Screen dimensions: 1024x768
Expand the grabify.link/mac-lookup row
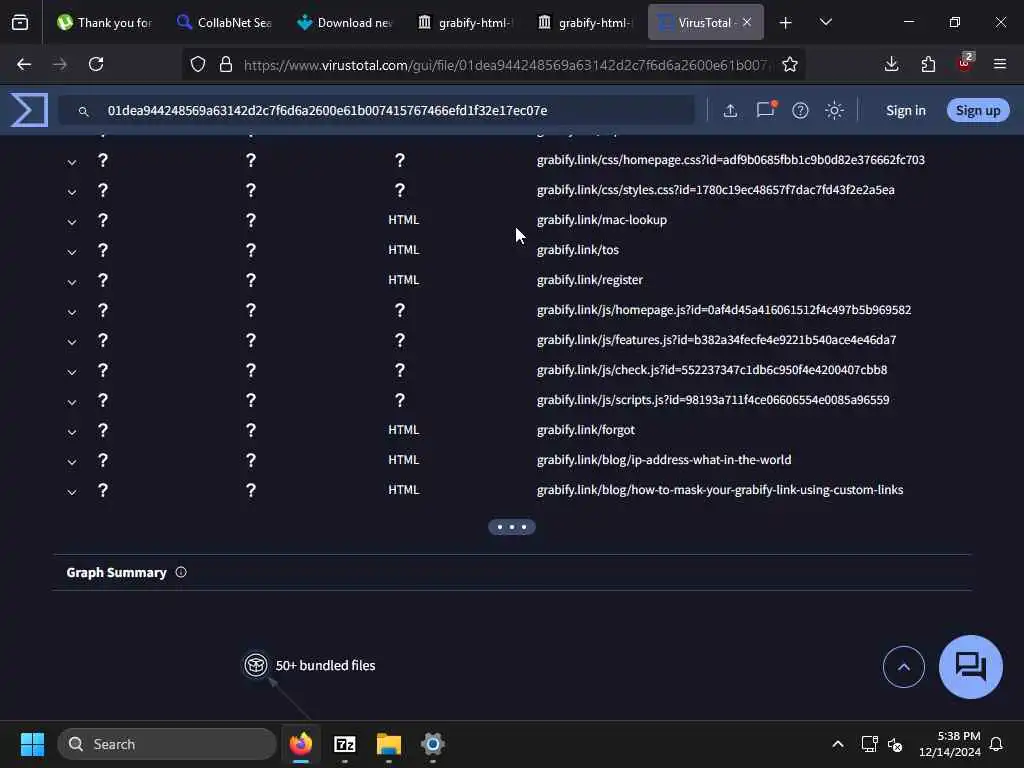pos(72,221)
